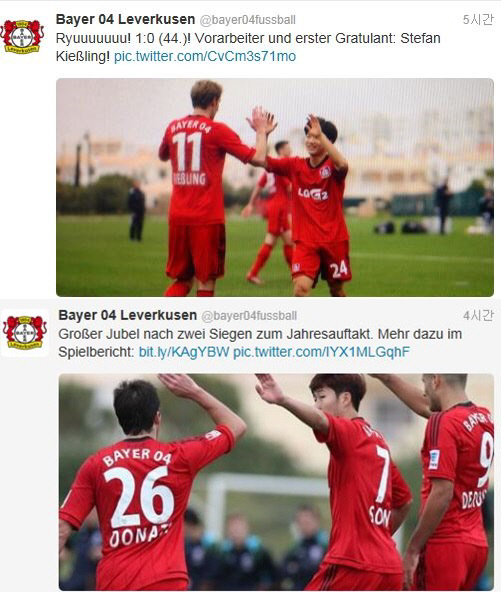This screenshot has width=501, height=592.
Task: Click the number 26 Donati jersey in photo
Action: pyautogui.click(x=145, y=508)
